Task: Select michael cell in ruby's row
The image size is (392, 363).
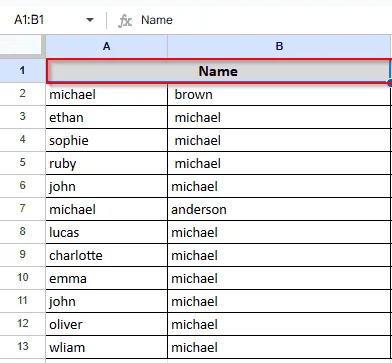Action: [x=279, y=163]
